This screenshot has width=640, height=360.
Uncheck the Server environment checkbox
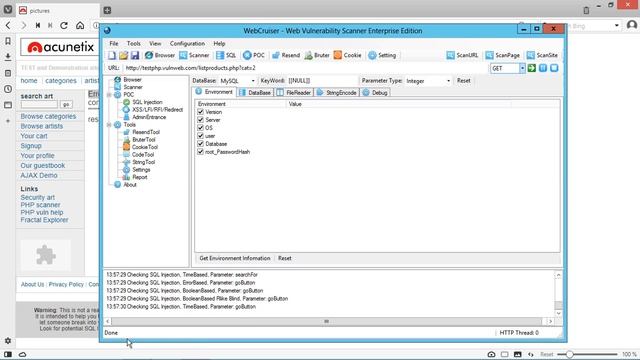point(200,120)
